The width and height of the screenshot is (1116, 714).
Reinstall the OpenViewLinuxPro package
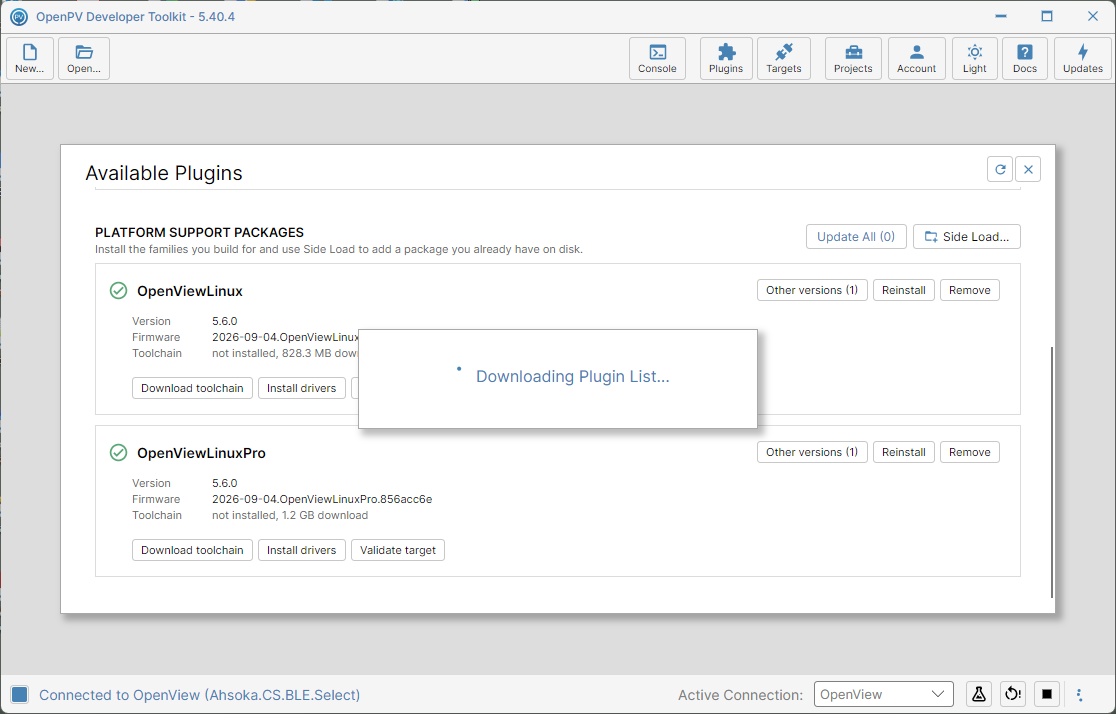(903, 452)
